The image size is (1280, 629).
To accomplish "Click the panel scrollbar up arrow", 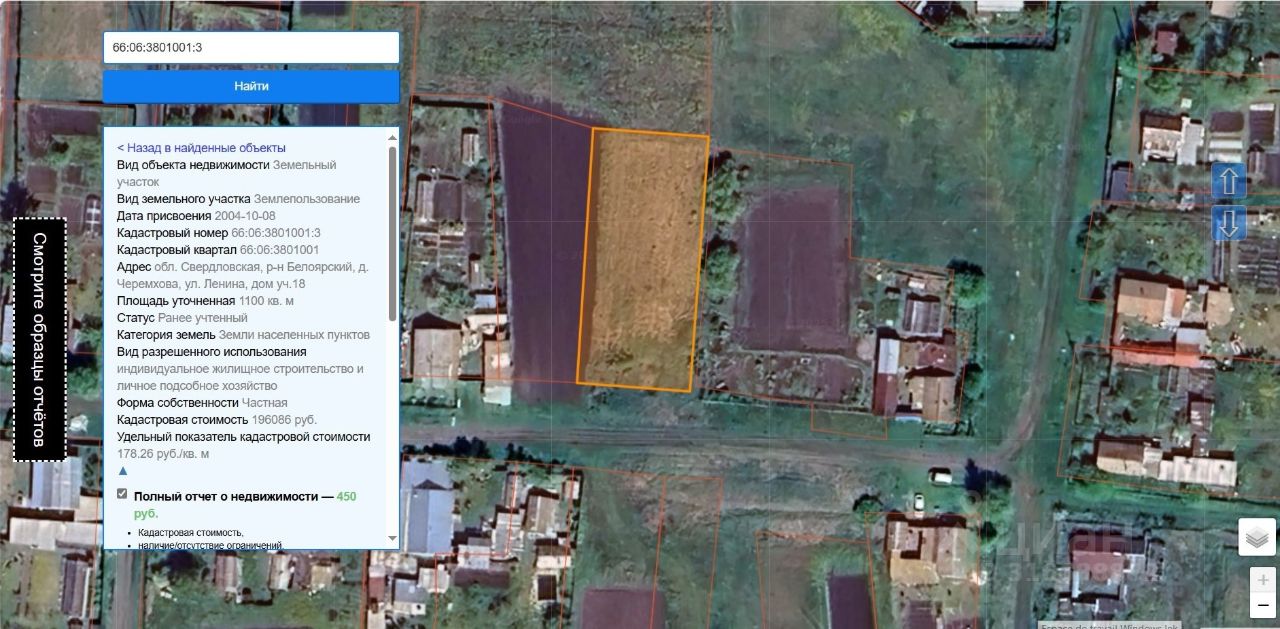I will coord(392,136).
